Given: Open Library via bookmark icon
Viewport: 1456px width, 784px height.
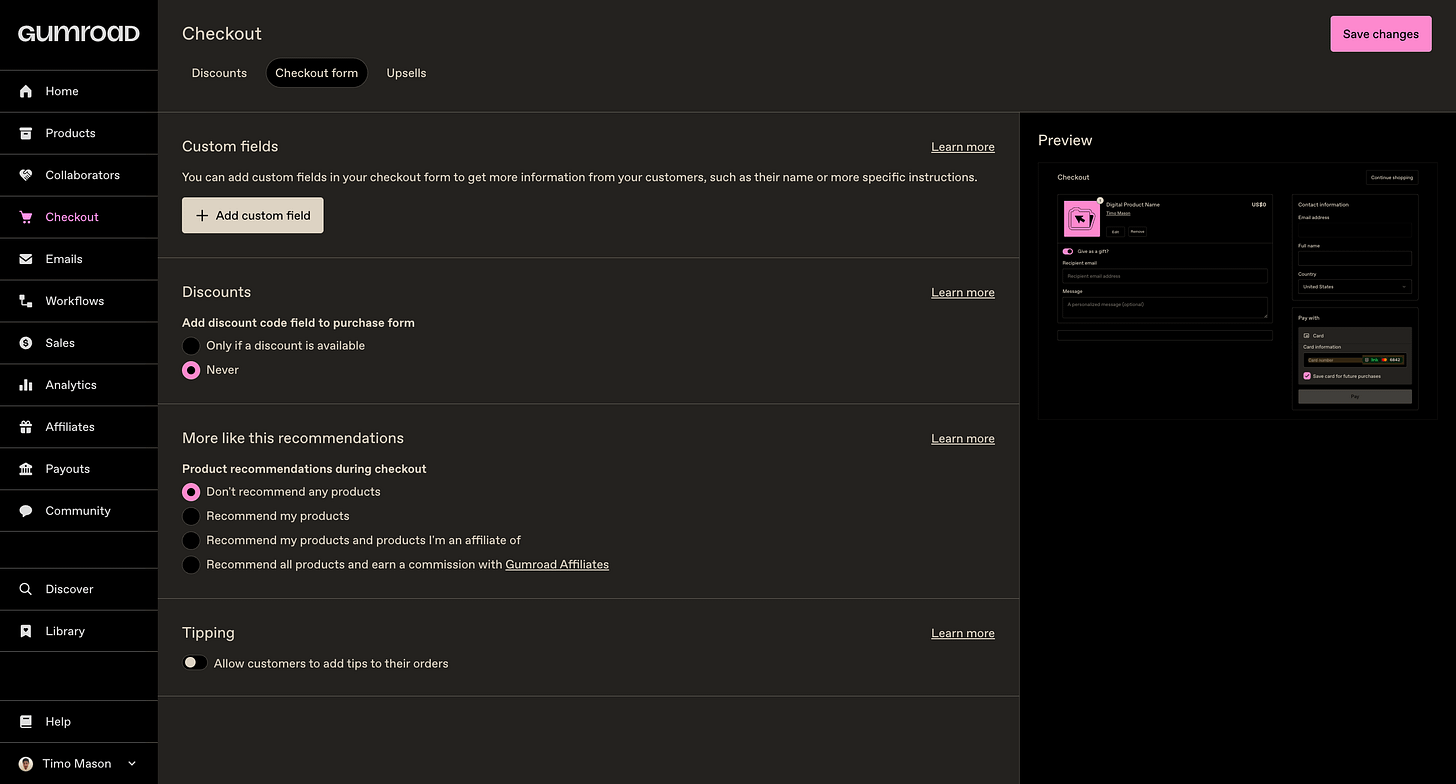Looking at the screenshot, I should [x=26, y=631].
